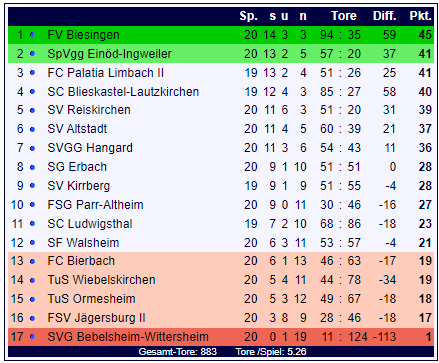
Task: Click the blue dot beside FV Biesingen
Action: 32,34
